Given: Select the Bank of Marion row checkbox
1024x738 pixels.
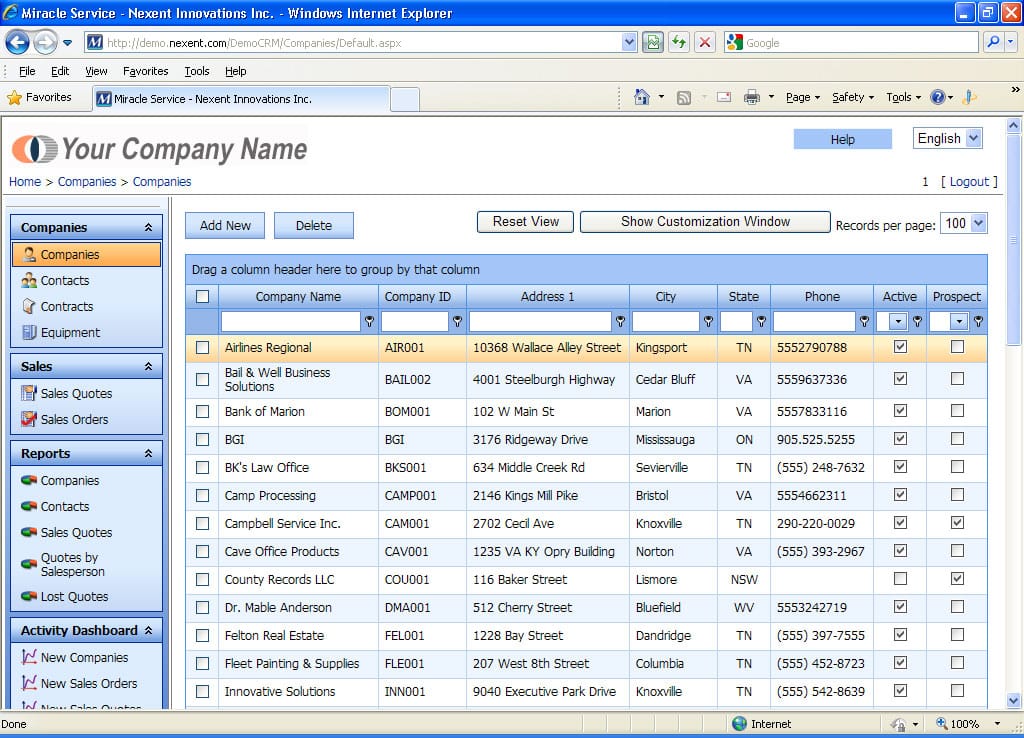Looking at the screenshot, I should coord(202,411).
